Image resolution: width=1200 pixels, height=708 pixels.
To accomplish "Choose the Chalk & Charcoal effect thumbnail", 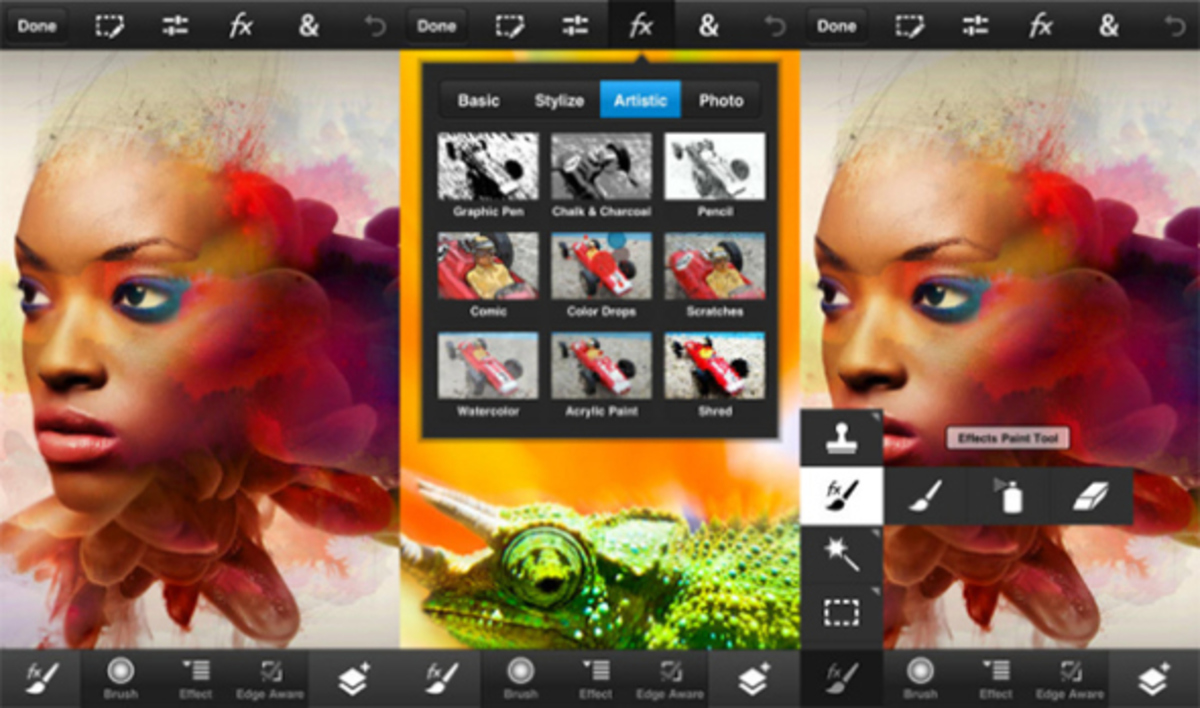I will (x=601, y=166).
